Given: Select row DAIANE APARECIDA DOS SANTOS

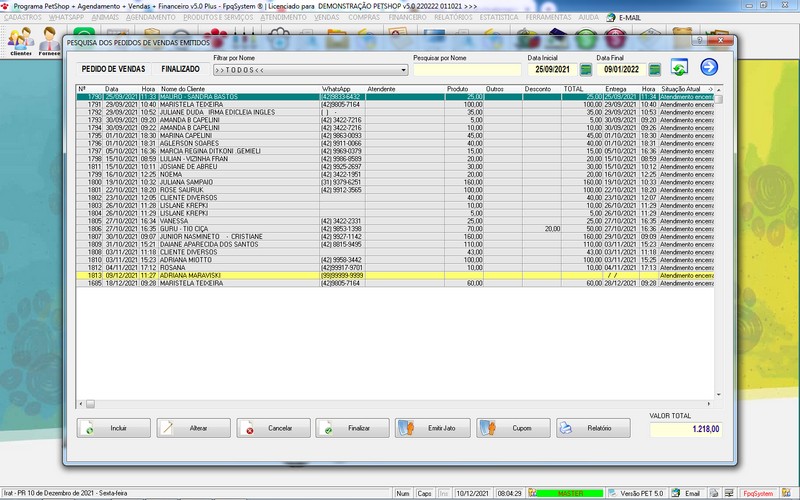Looking at the screenshot, I should (x=395, y=244).
